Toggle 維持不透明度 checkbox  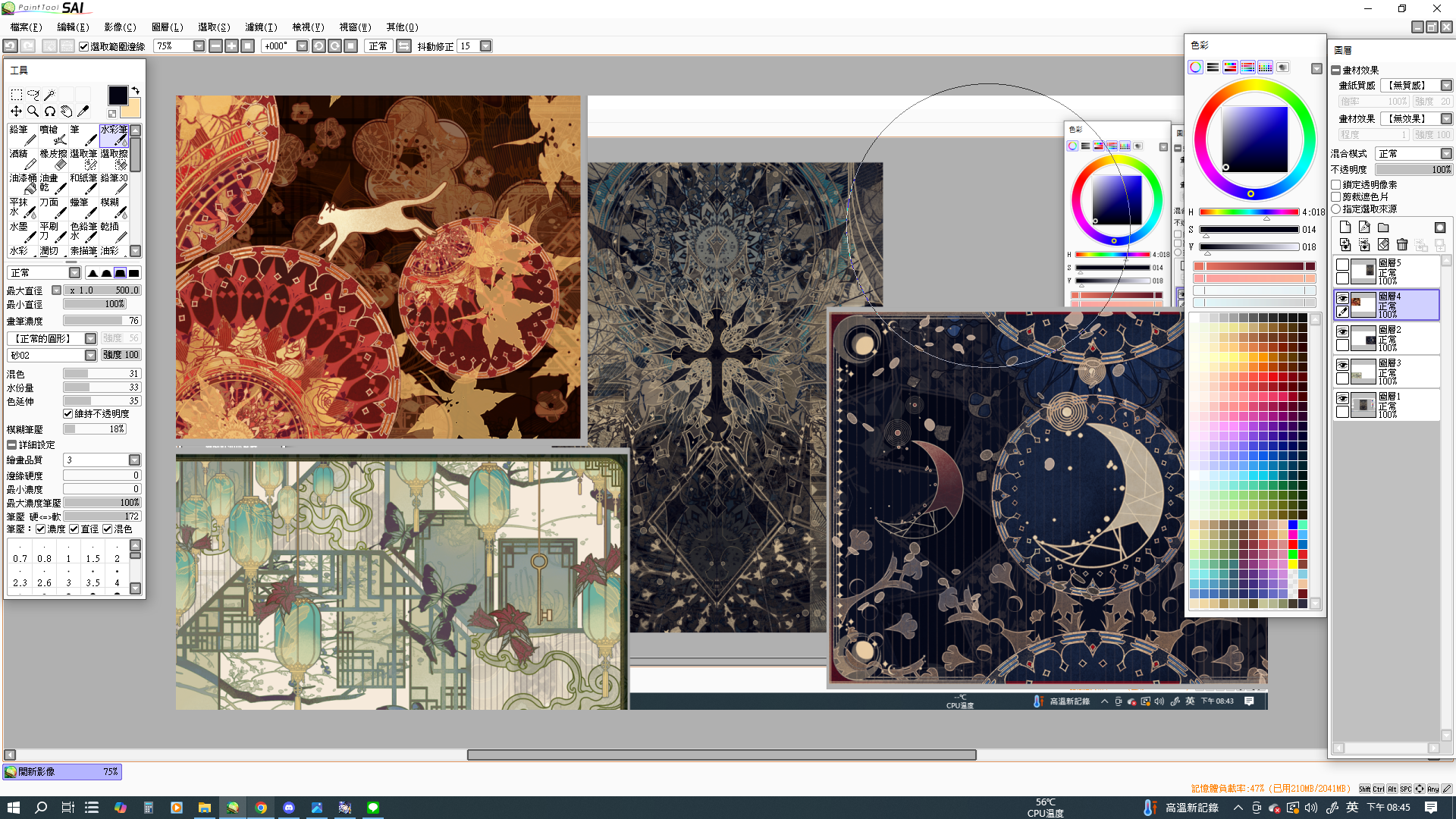pyautogui.click(x=68, y=414)
